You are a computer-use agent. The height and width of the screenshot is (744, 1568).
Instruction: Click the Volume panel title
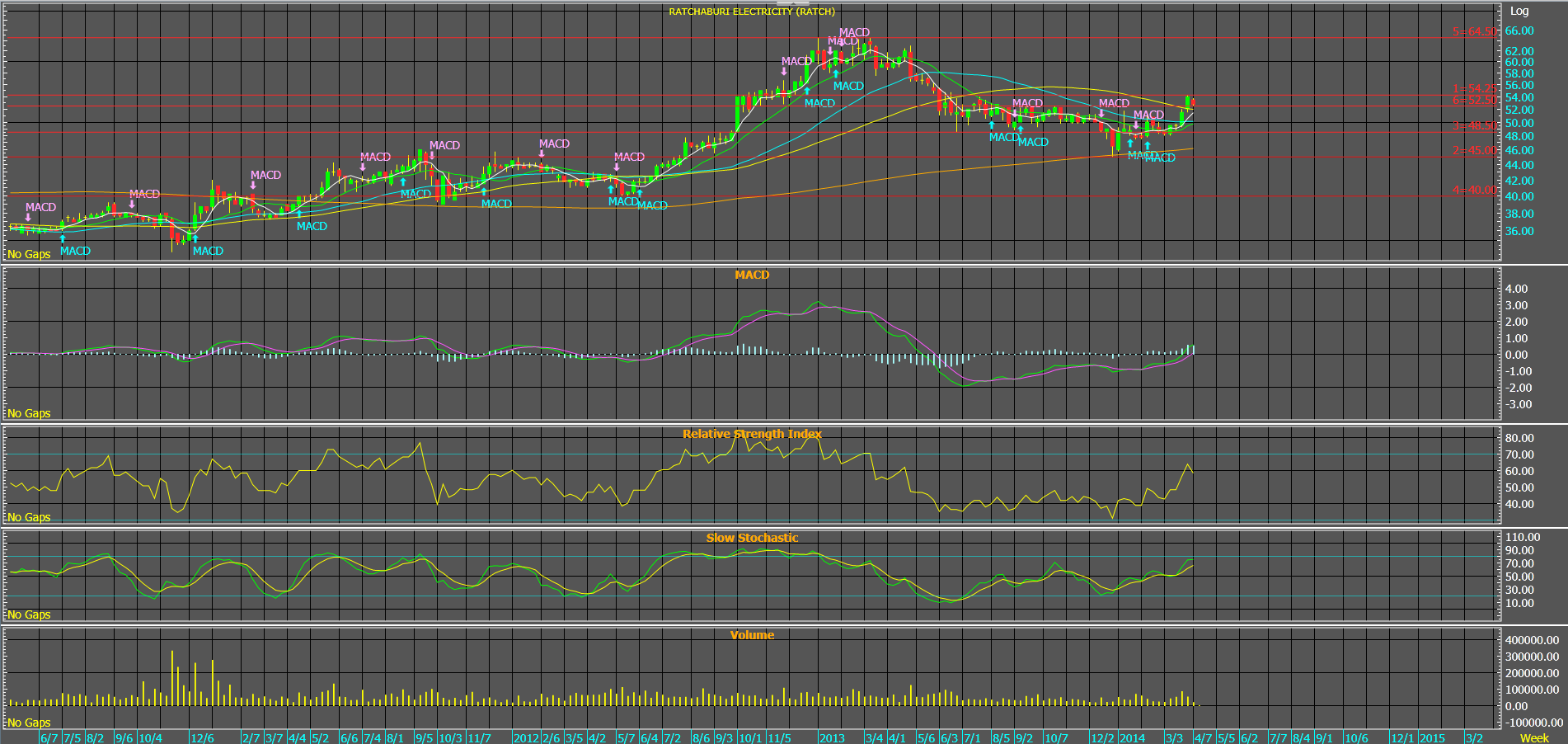(752, 635)
